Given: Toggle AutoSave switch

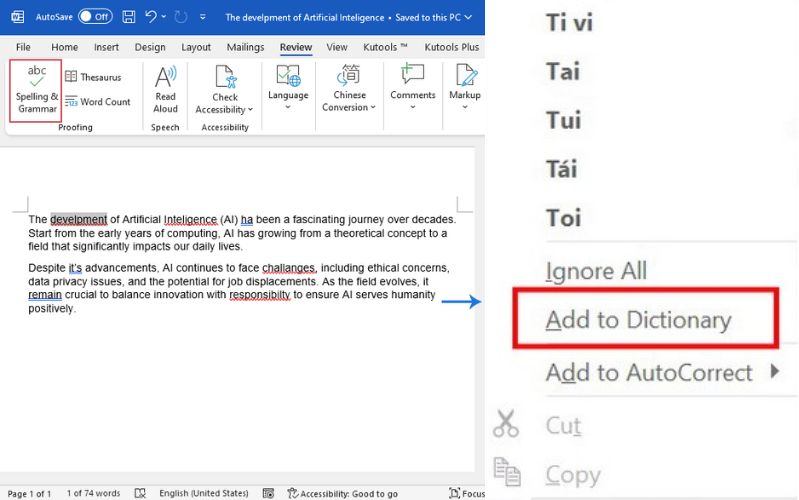Looking at the screenshot, I should tap(95, 17).
